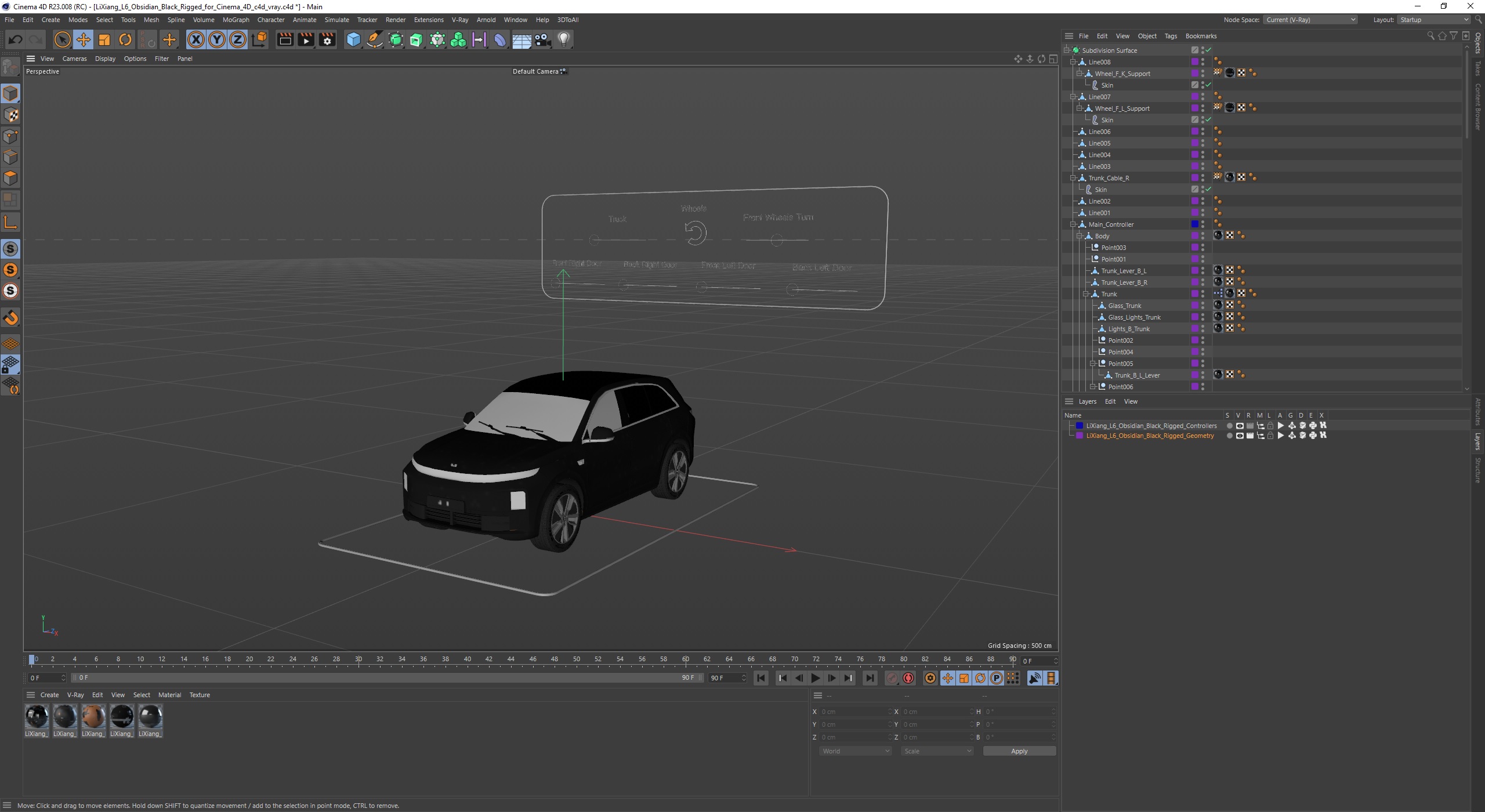The height and width of the screenshot is (812, 1485).
Task: Click the Camera object icon
Action: 542,39
